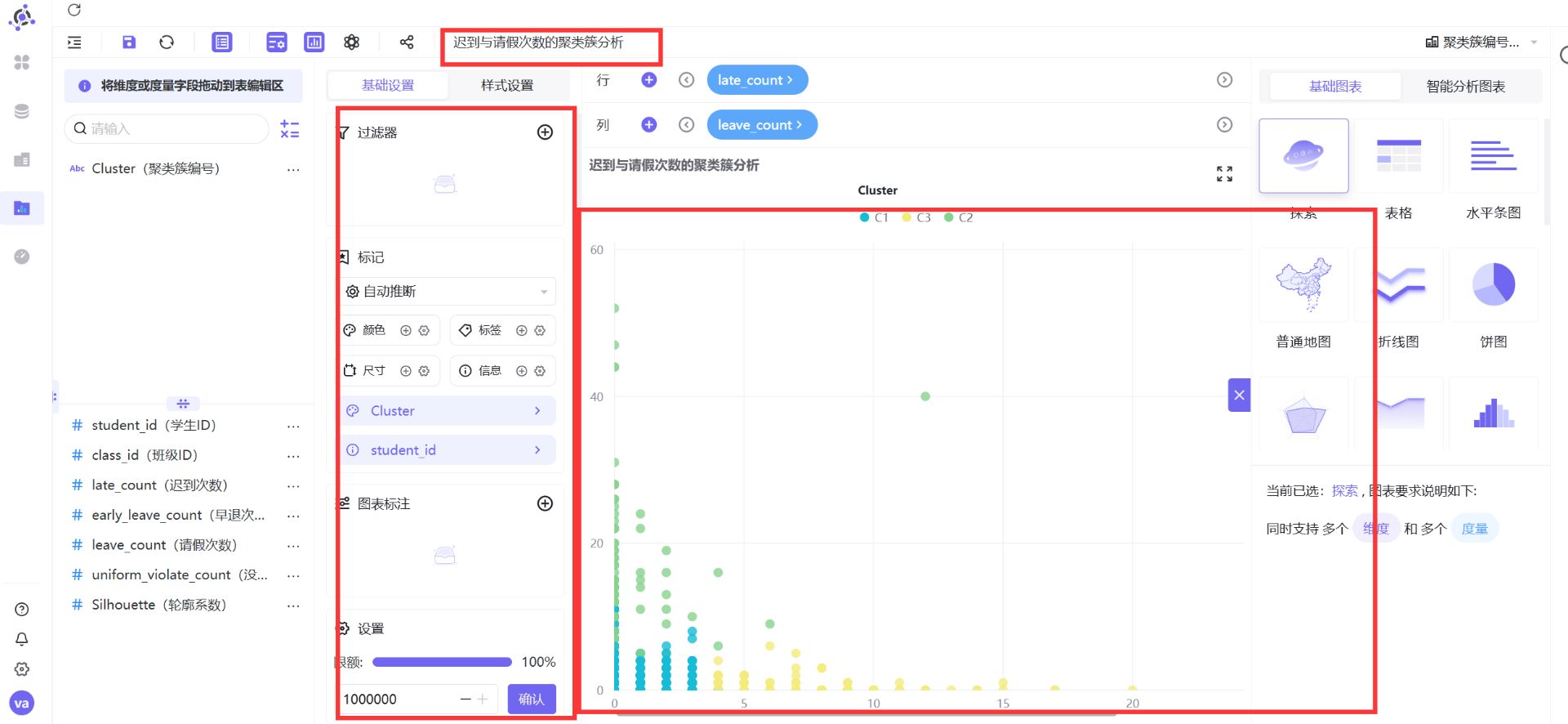This screenshot has width=1568, height=724.
Task: Add a field to the row shelf
Action: pos(649,79)
